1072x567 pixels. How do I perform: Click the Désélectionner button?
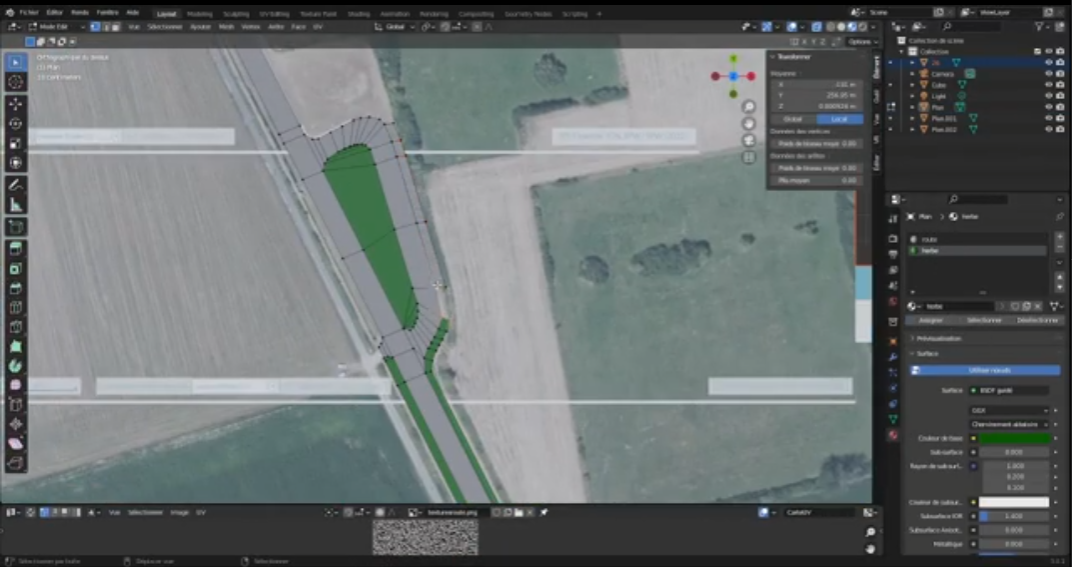(x=1037, y=320)
